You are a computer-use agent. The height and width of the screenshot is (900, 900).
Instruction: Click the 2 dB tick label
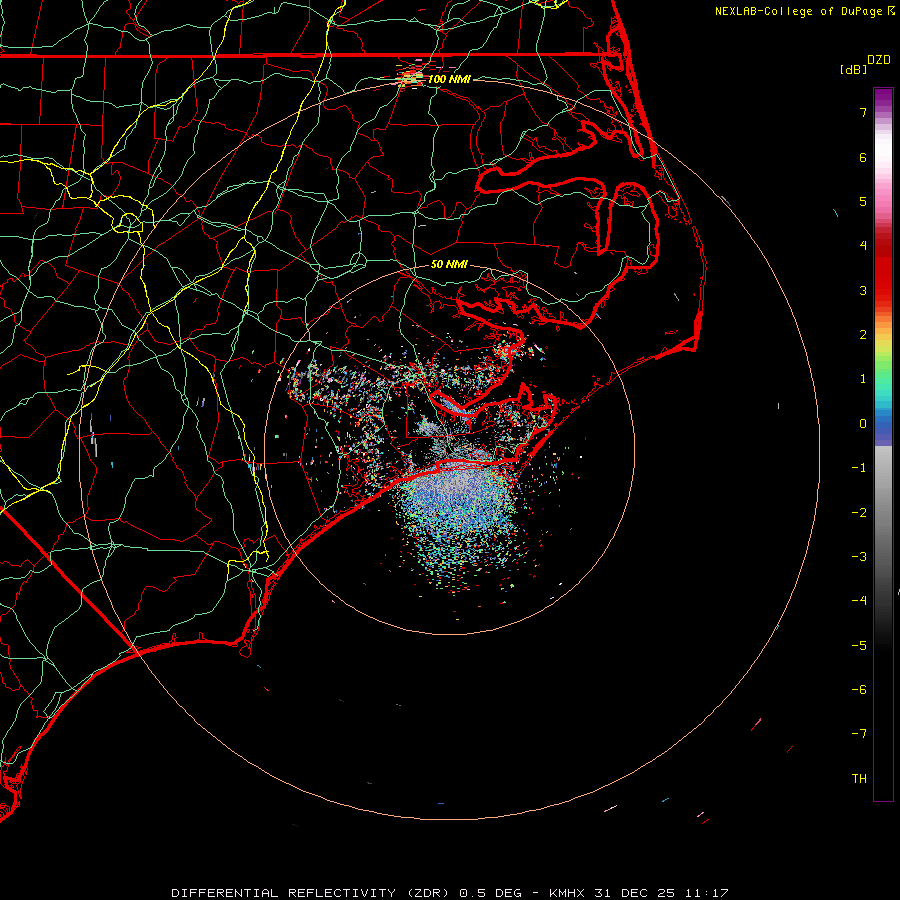click(863, 335)
